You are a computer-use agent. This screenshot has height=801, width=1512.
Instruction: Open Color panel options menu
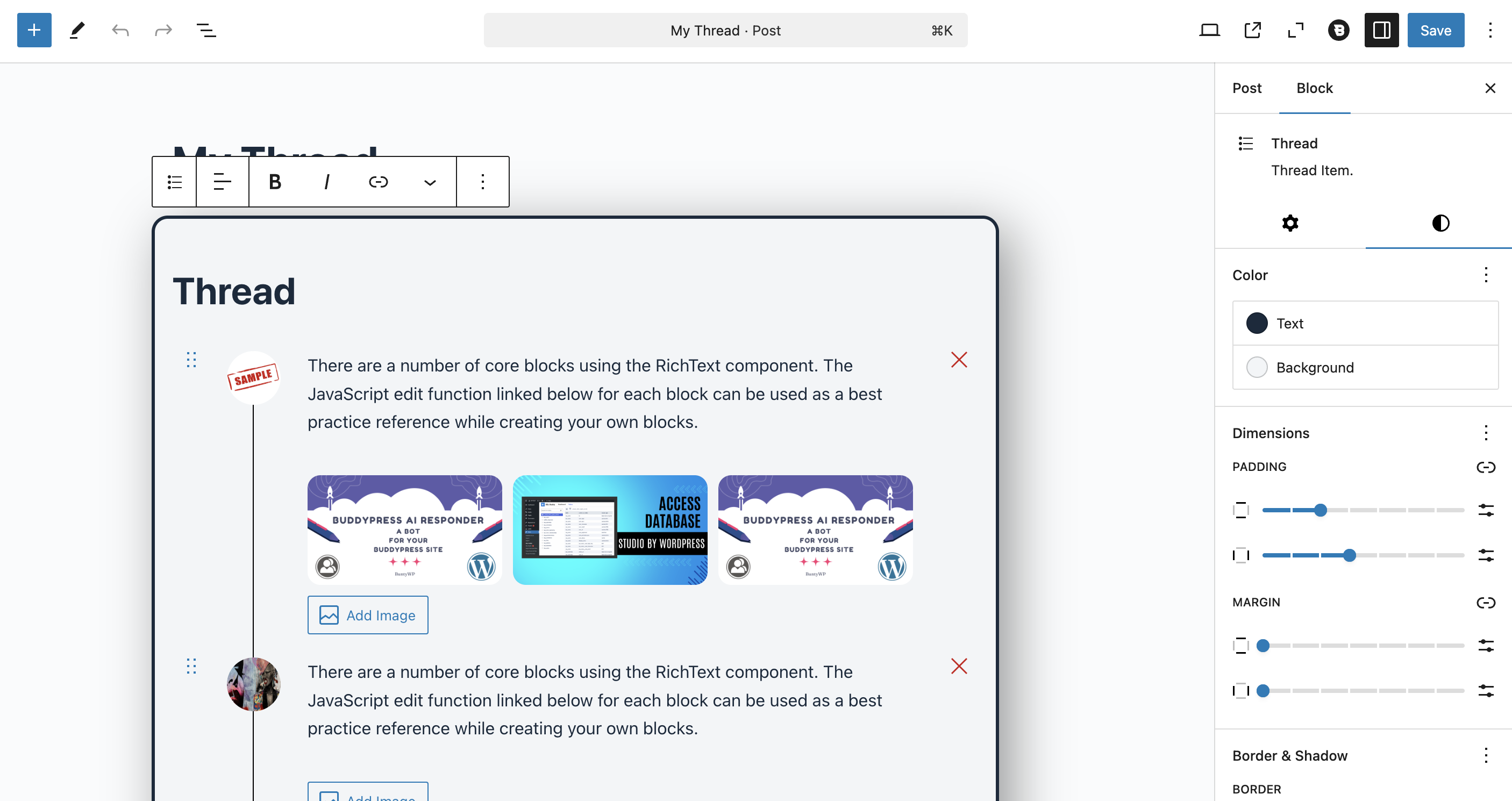pyautogui.click(x=1486, y=275)
